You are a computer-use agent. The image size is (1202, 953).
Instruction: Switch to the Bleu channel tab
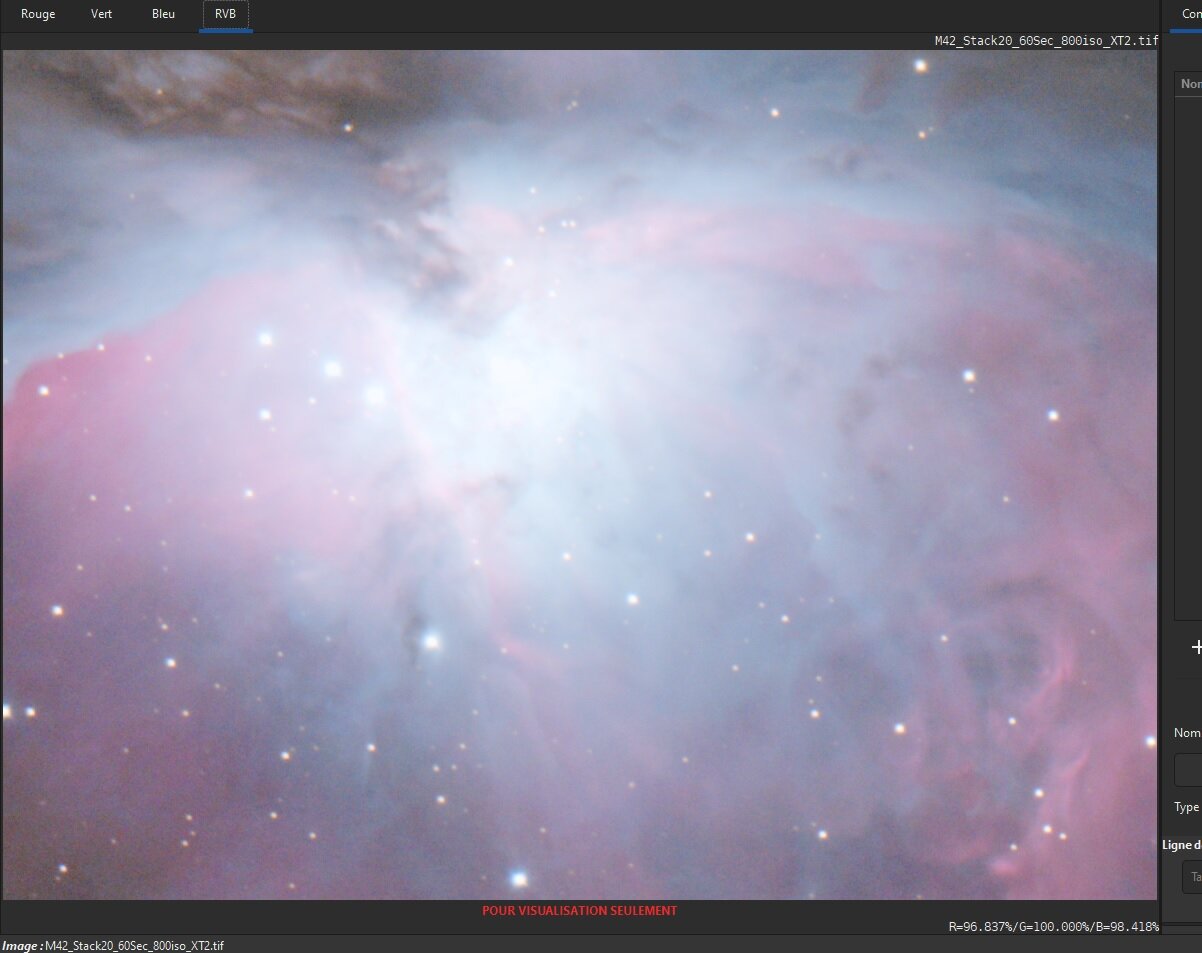163,14
